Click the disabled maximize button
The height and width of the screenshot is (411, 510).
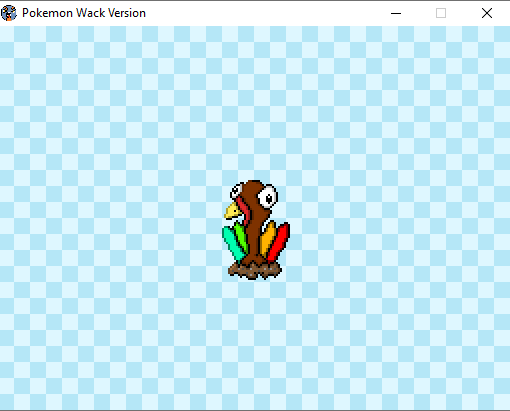click(x=441, y=13)
